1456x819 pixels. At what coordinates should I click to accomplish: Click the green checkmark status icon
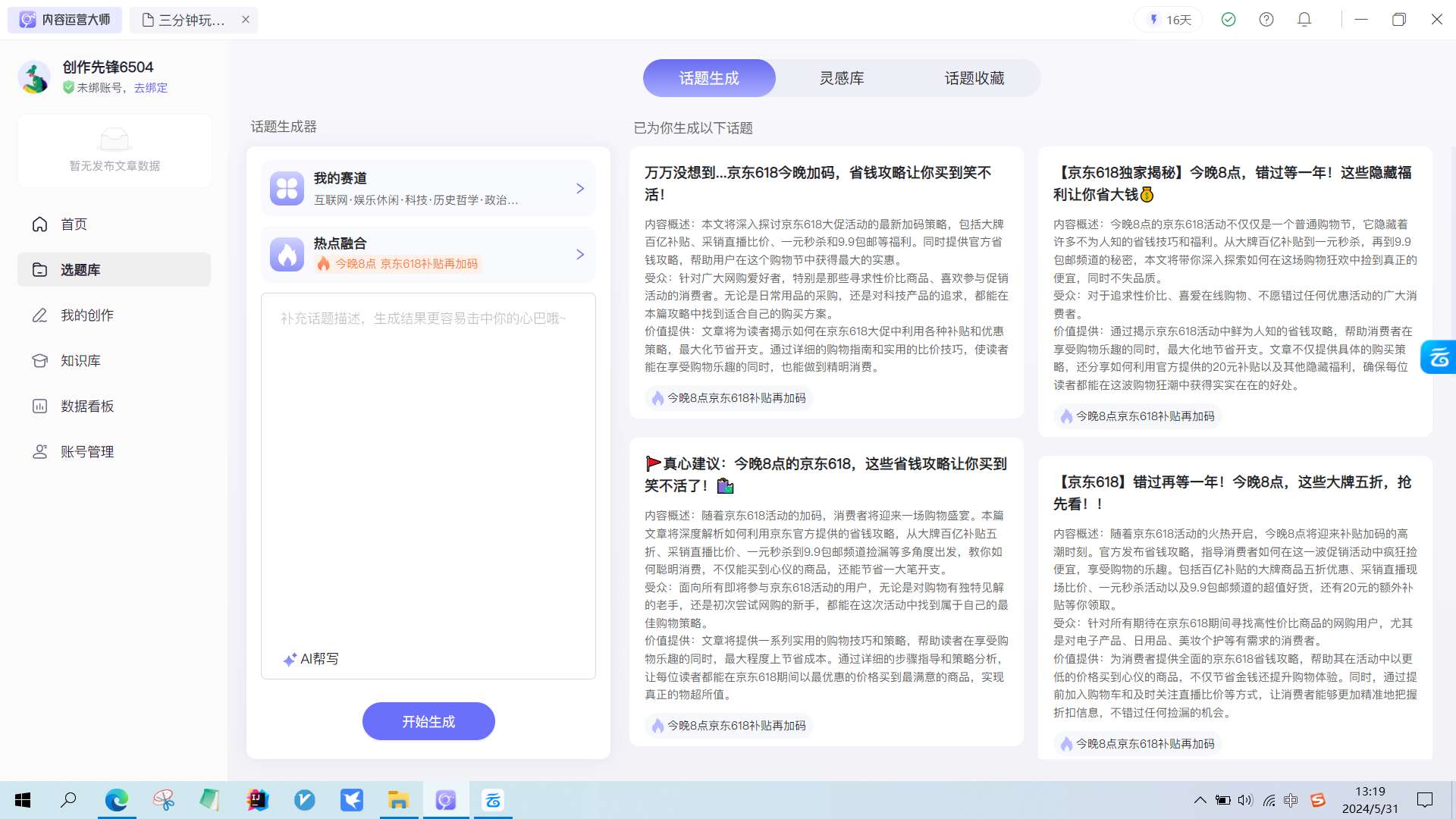(1228, 20)
